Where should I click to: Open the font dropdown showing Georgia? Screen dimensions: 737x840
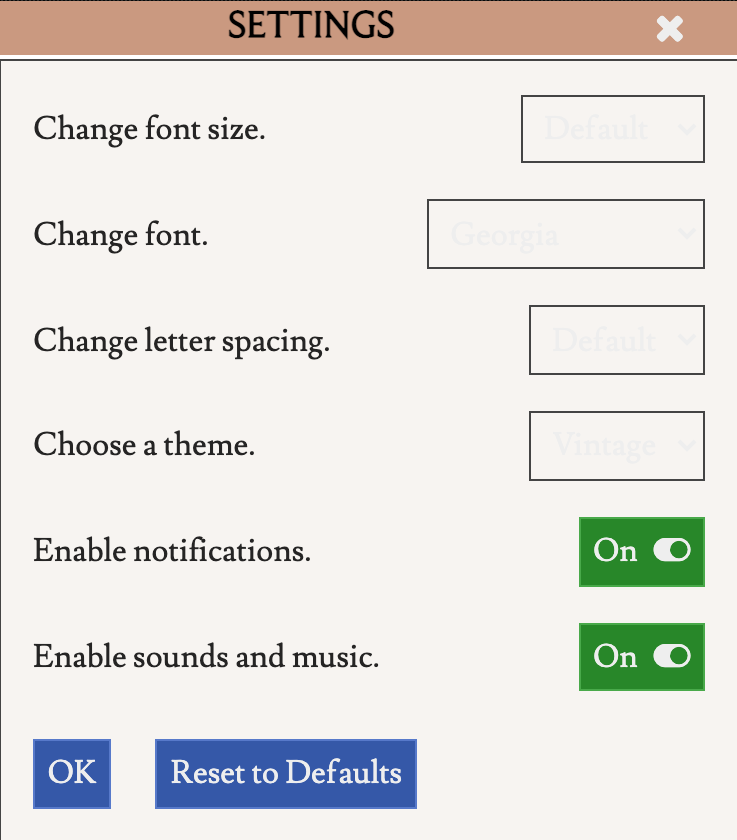pyautogui.click(x=566, y=234)
